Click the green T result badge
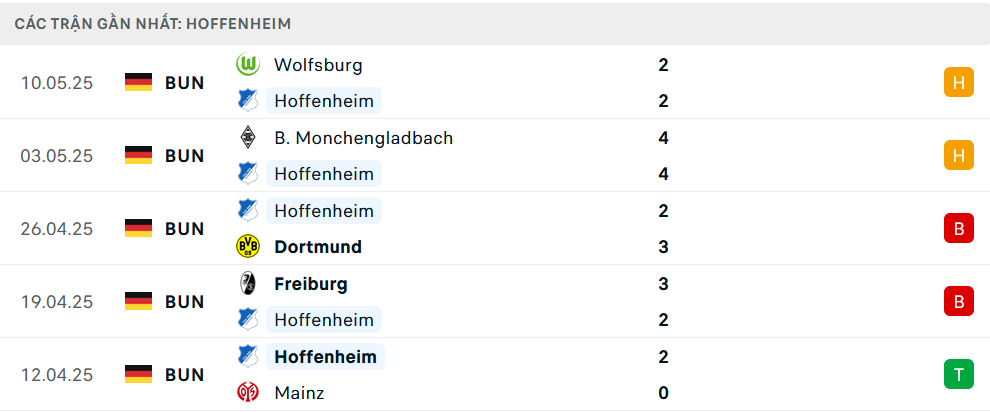The image size is (990, 412). pos(958,375)
